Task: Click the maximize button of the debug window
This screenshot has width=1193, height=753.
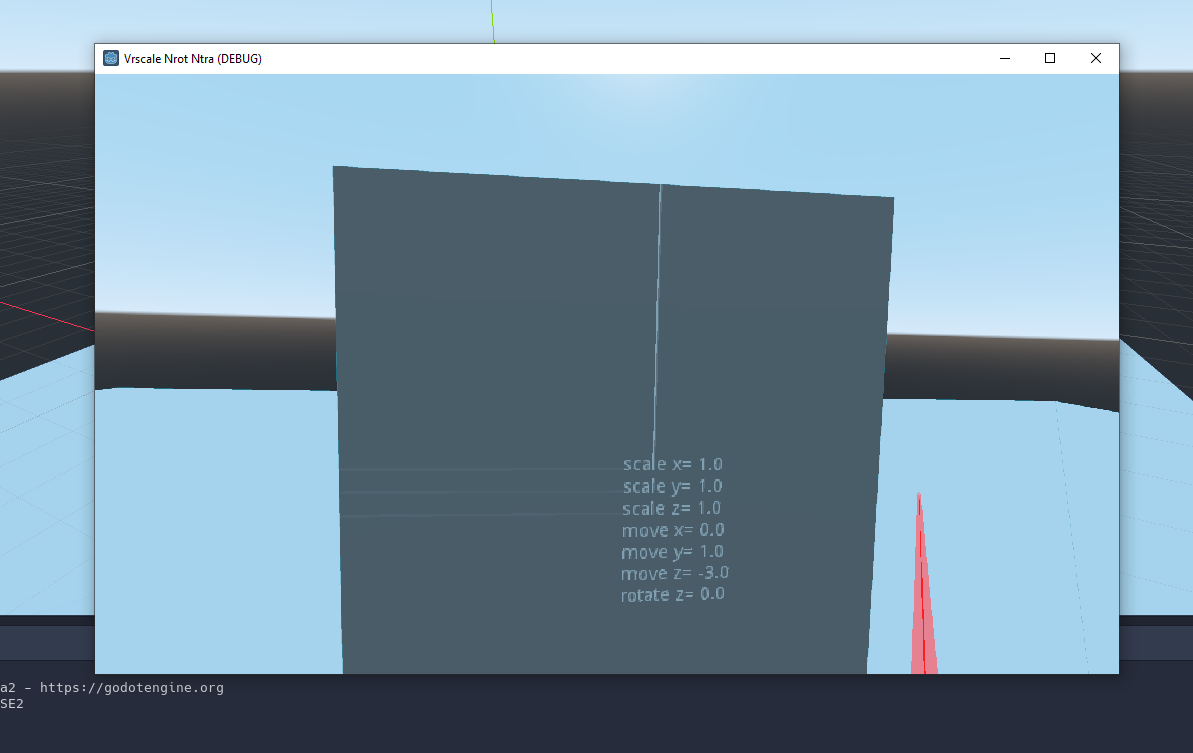Action: click(1049, 58)
